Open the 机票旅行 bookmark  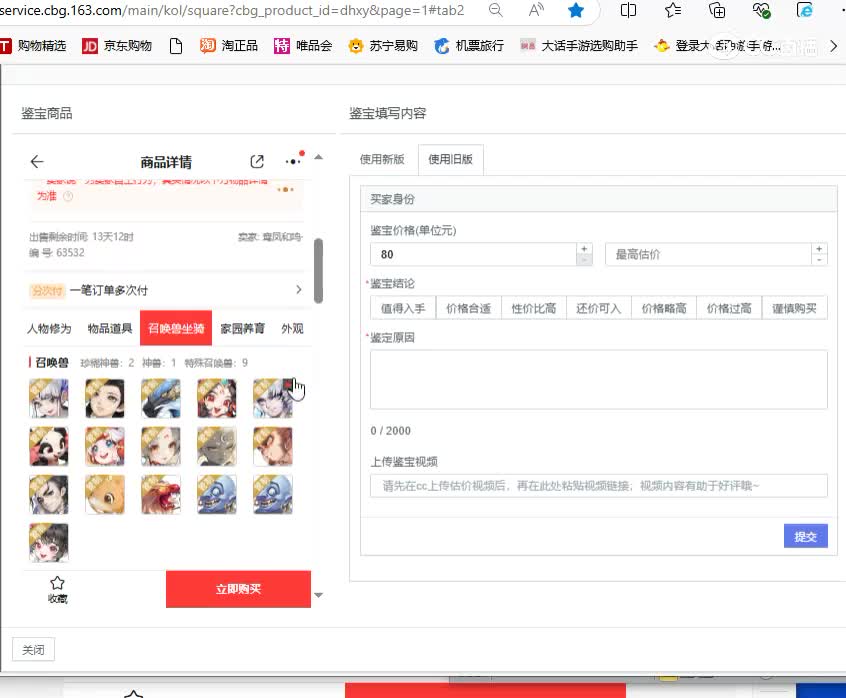point(469,46)
